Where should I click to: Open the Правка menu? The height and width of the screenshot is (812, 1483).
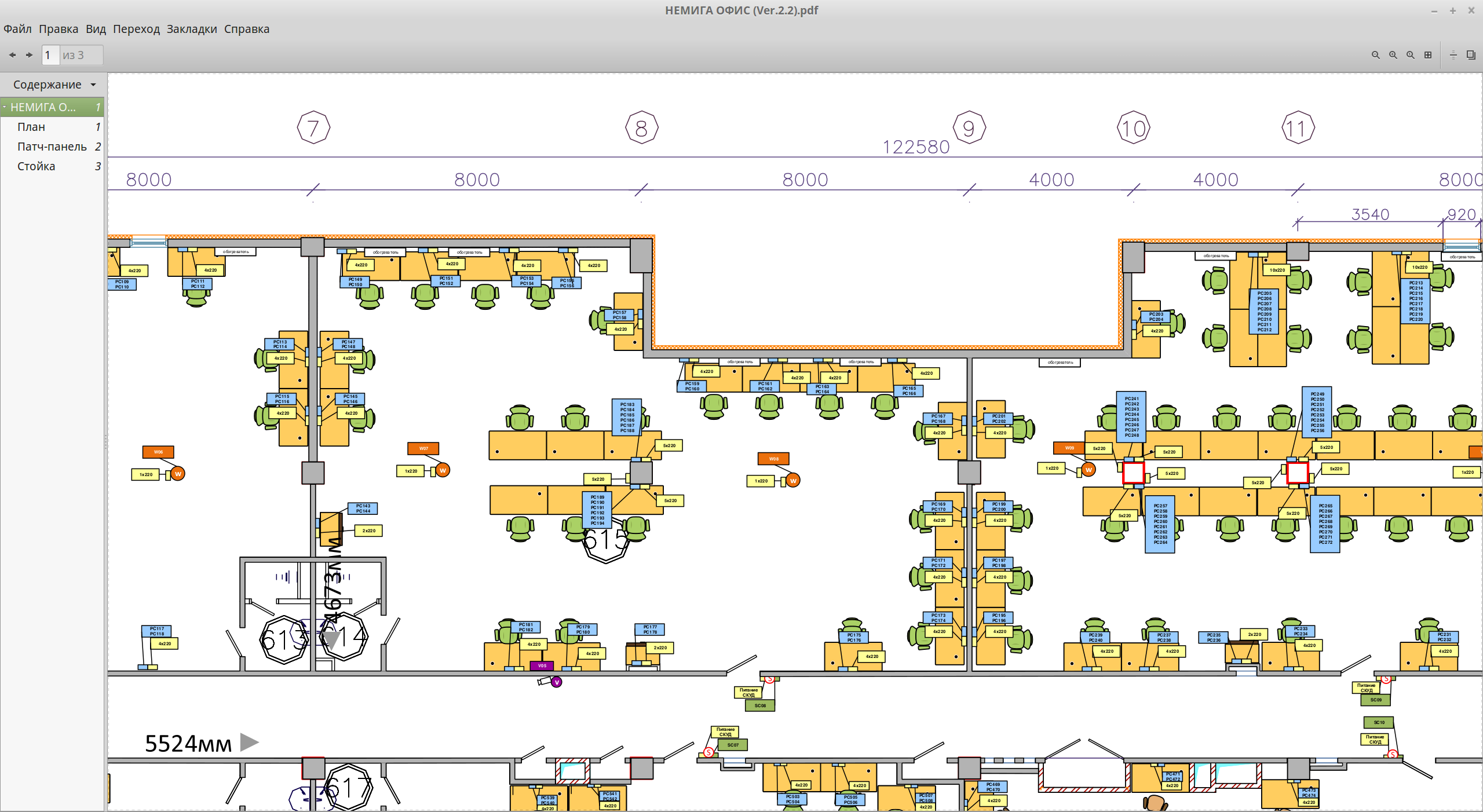(58, 29)
